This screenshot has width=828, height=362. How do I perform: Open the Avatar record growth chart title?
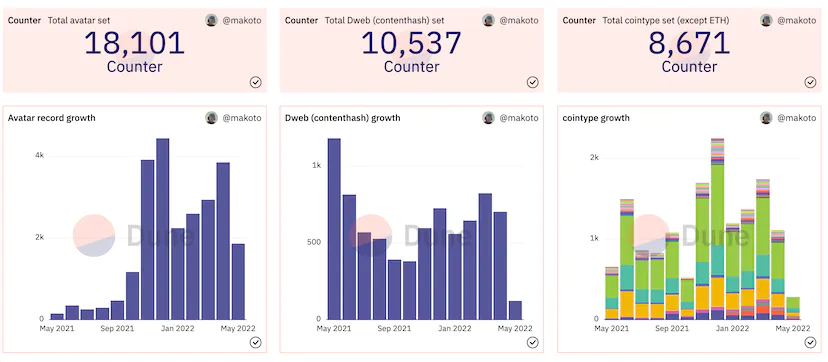pyautogui.click(x=52, y=118)
